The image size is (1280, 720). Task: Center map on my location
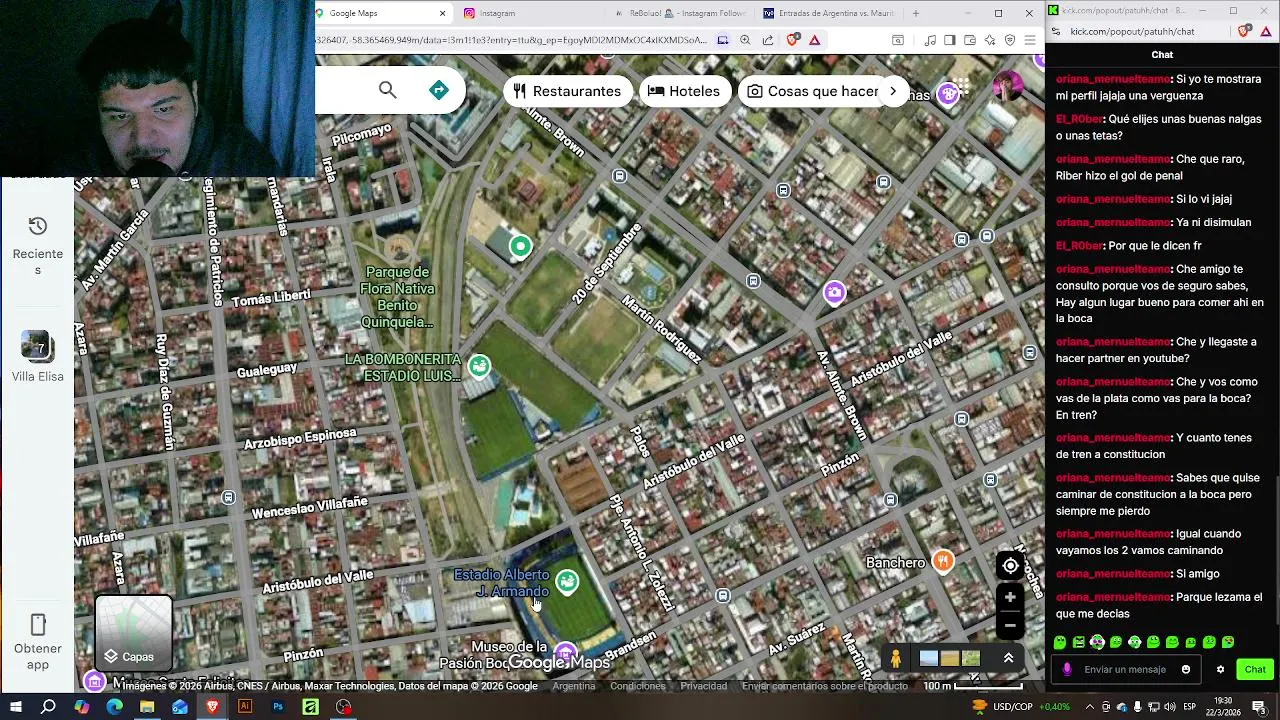(x=1010, y=566)
